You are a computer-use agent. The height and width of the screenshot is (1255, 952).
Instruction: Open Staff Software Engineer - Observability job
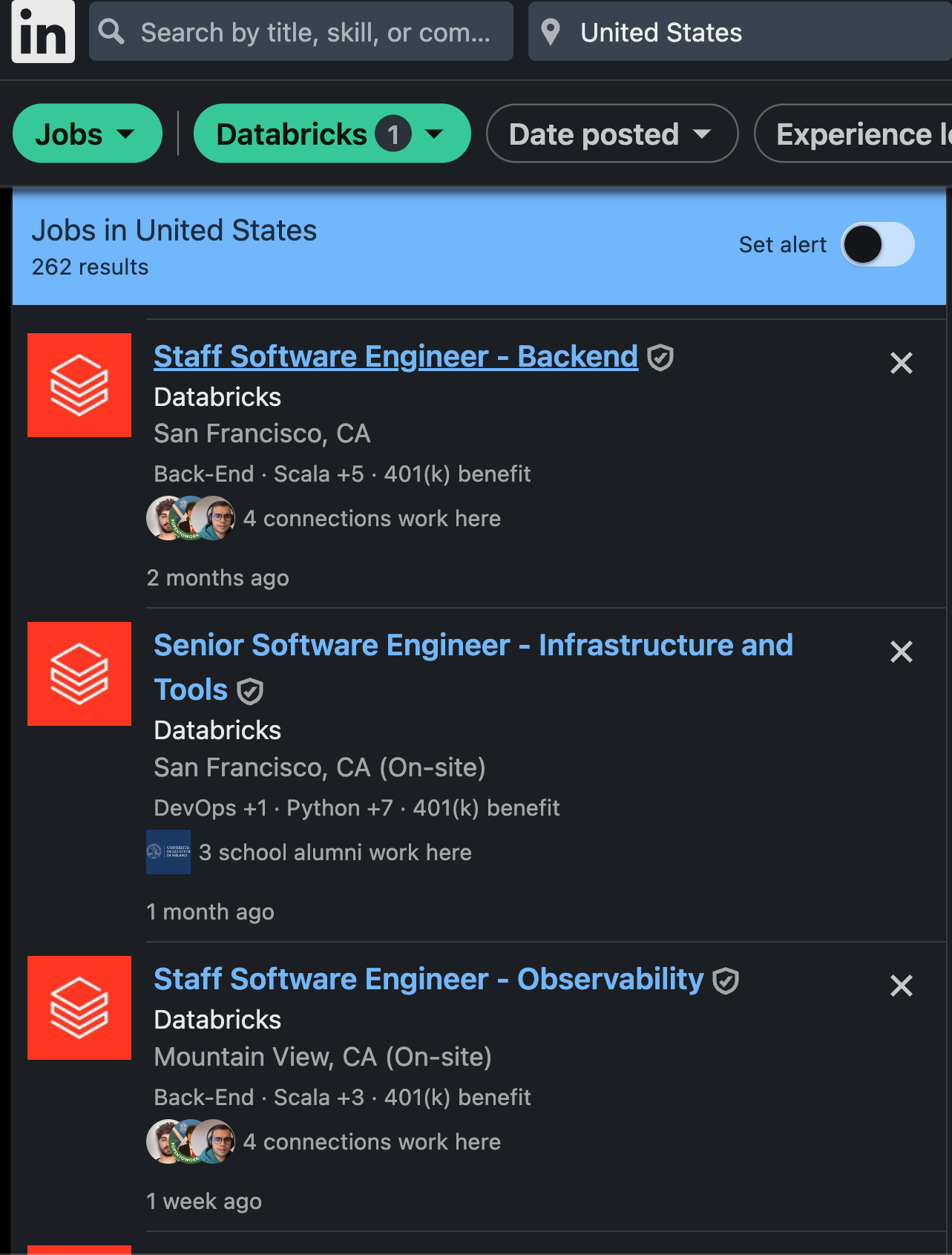429,979
